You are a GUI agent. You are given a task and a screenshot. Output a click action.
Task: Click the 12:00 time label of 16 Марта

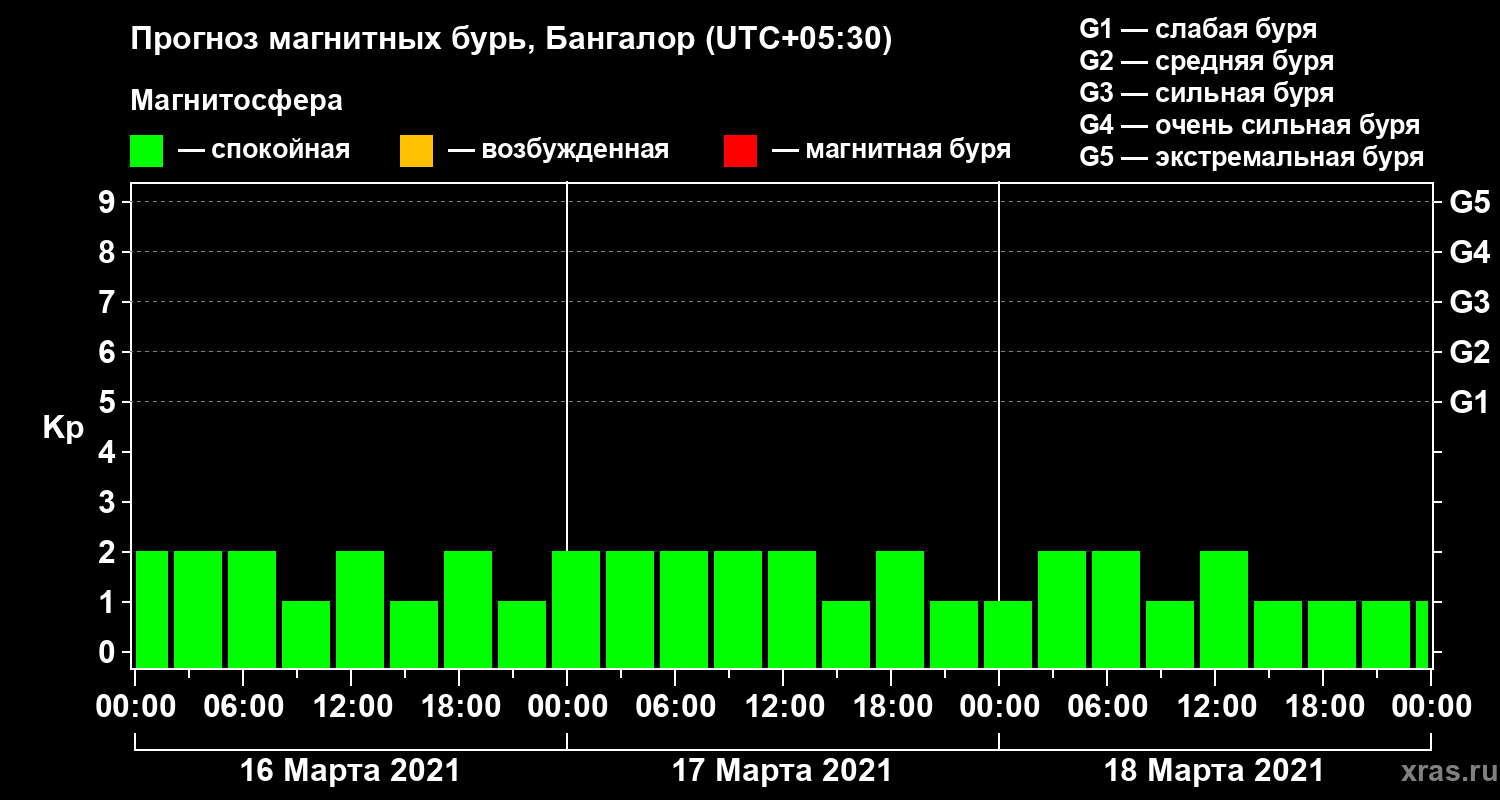(351, 707)
